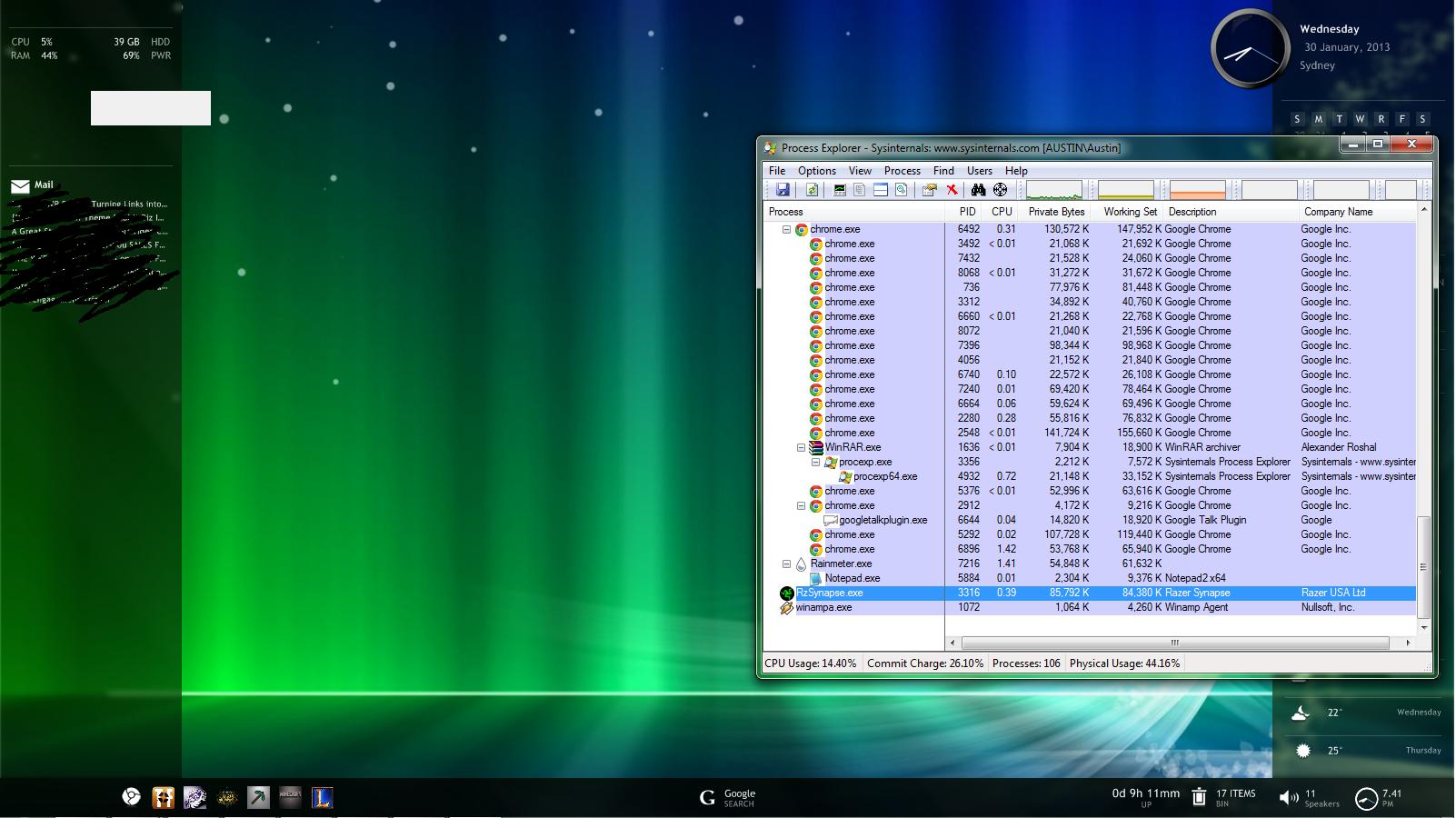Select the winampa.exe process row
This screenshot has width=1456, height=818.
coord(1089,607)
